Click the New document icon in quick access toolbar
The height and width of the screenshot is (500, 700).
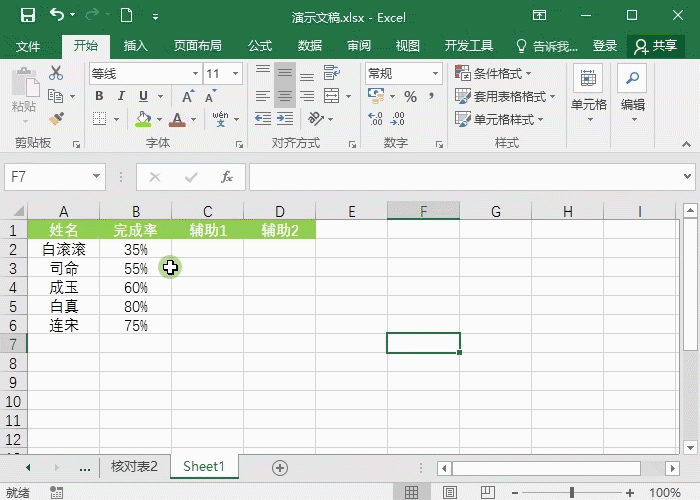(126, 15)
